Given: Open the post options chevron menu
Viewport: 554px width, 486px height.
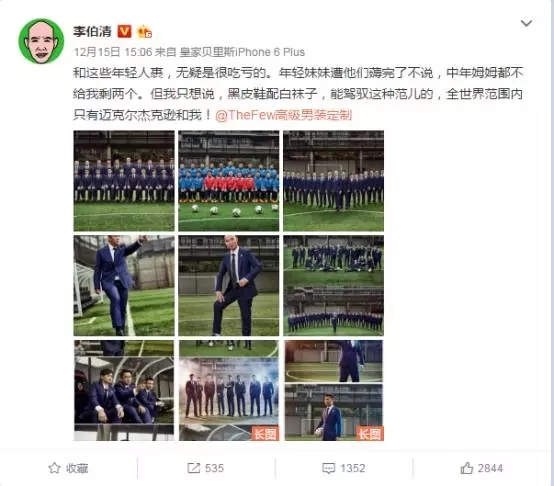Looking at the screenshot, I should [526, 23].
